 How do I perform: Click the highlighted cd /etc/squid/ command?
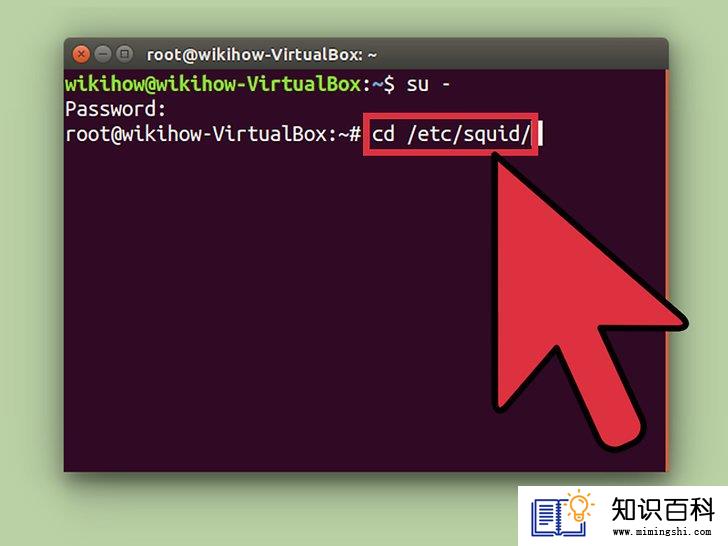tap(450, 134)
